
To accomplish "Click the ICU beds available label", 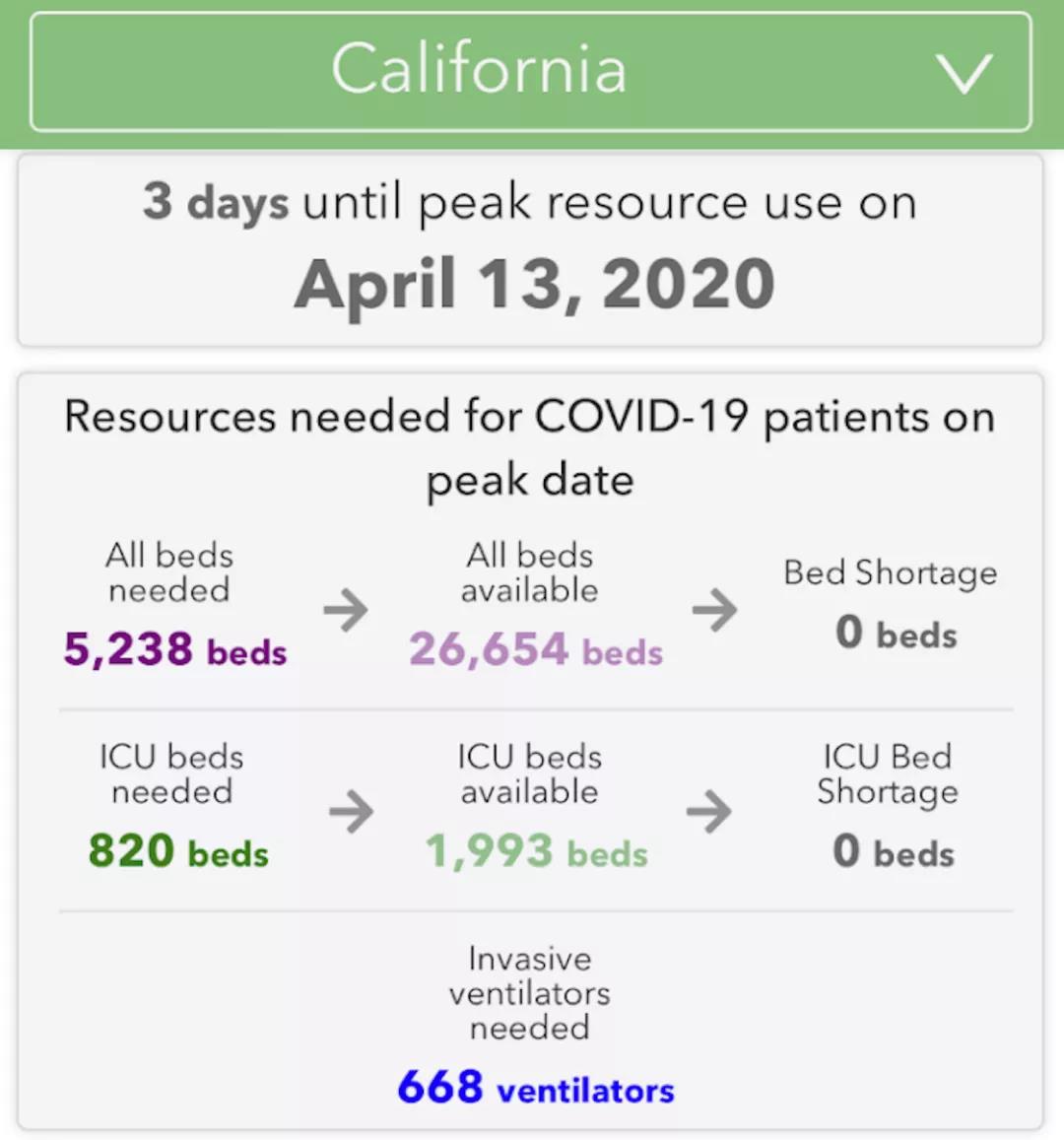I will coord(530,773).
